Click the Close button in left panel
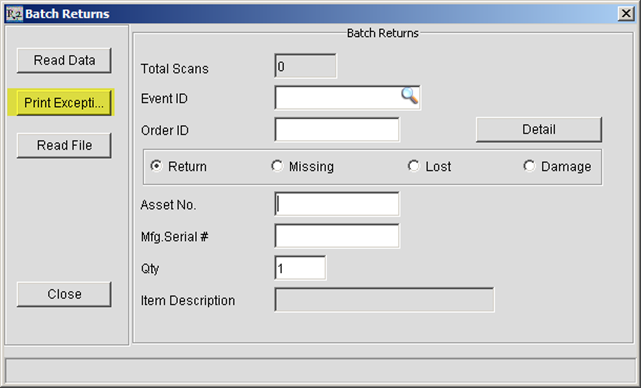The image size is (641, 388). (x=64, y=294)
